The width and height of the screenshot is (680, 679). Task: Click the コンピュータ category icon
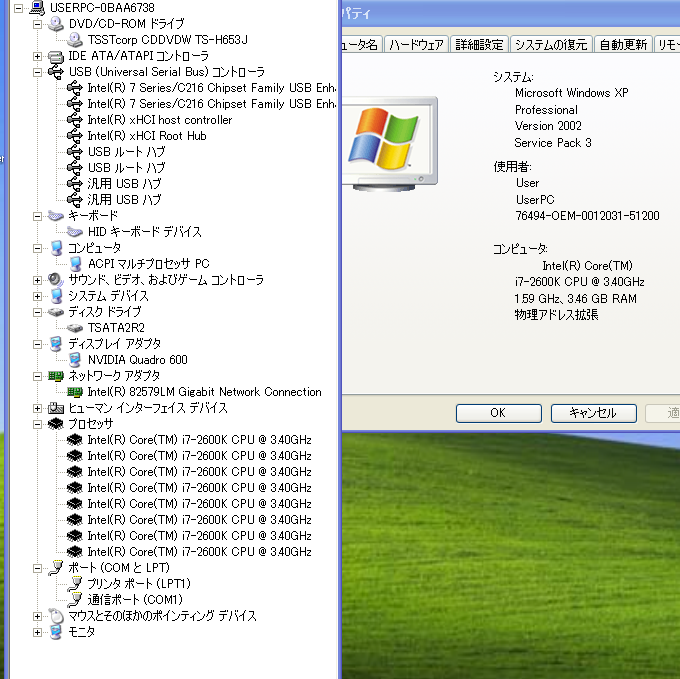click(x=56, y=248)
